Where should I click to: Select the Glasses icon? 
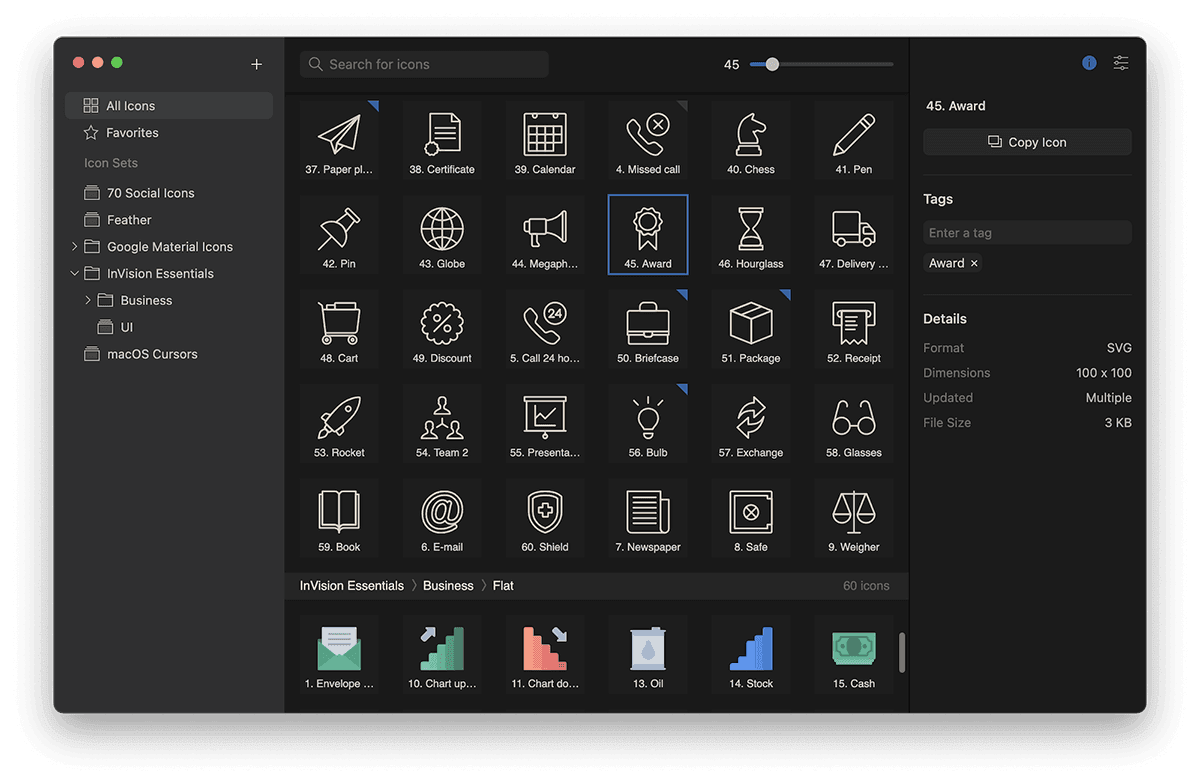[854, 424]
